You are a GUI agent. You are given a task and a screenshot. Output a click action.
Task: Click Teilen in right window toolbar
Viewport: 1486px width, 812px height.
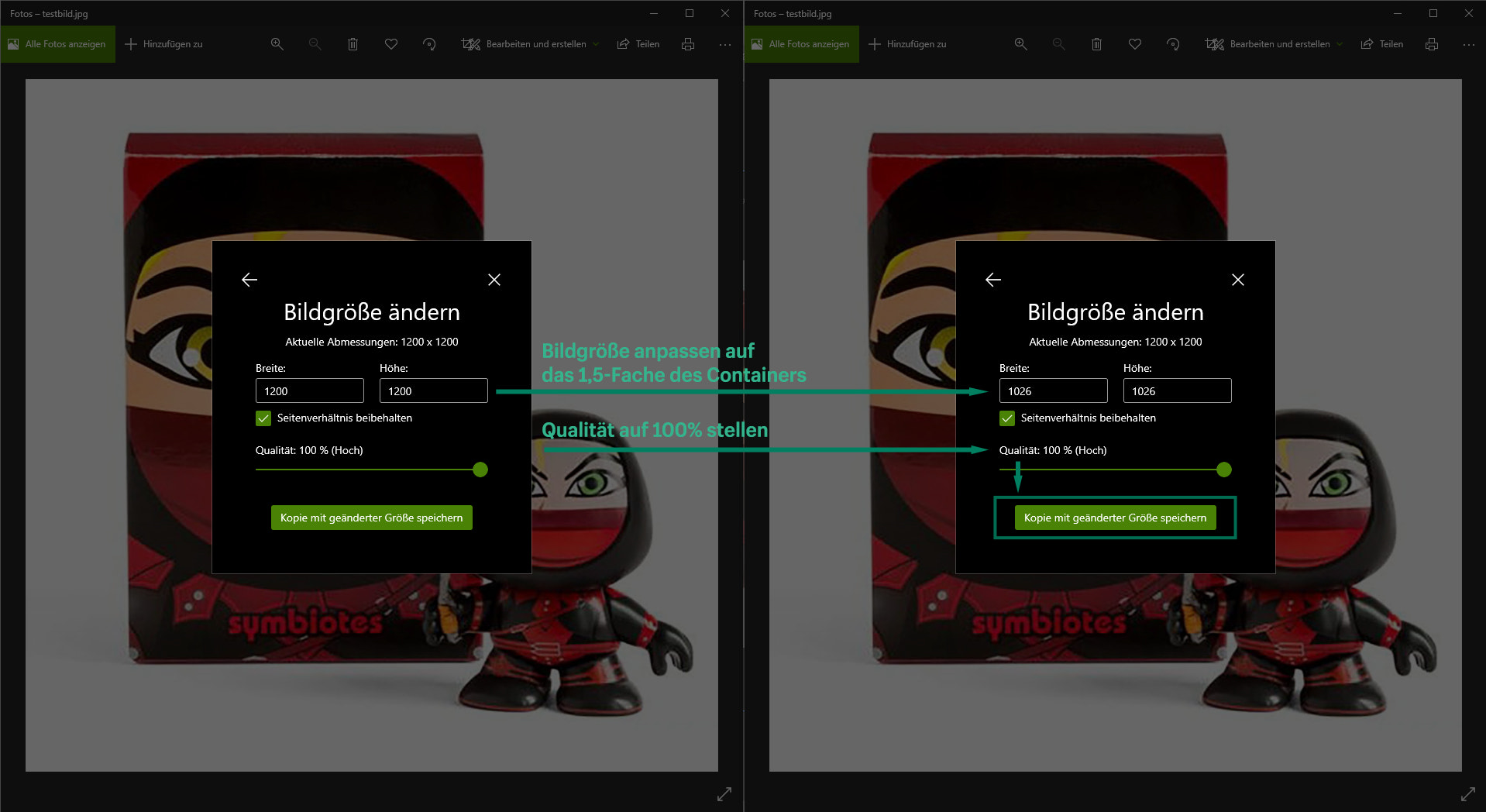(x=1382, y=44)
